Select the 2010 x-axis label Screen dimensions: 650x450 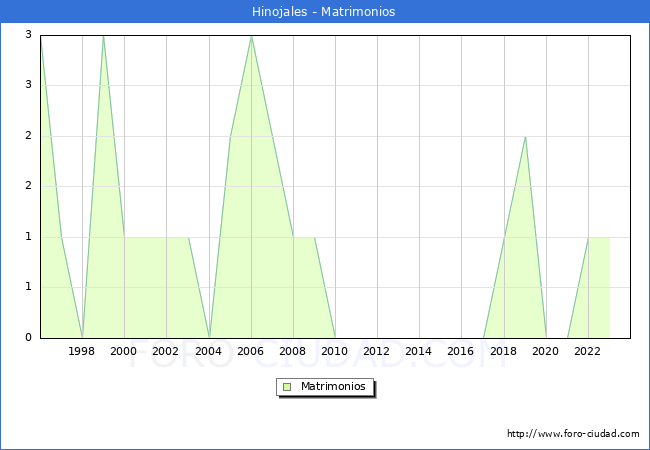[334, 351]
